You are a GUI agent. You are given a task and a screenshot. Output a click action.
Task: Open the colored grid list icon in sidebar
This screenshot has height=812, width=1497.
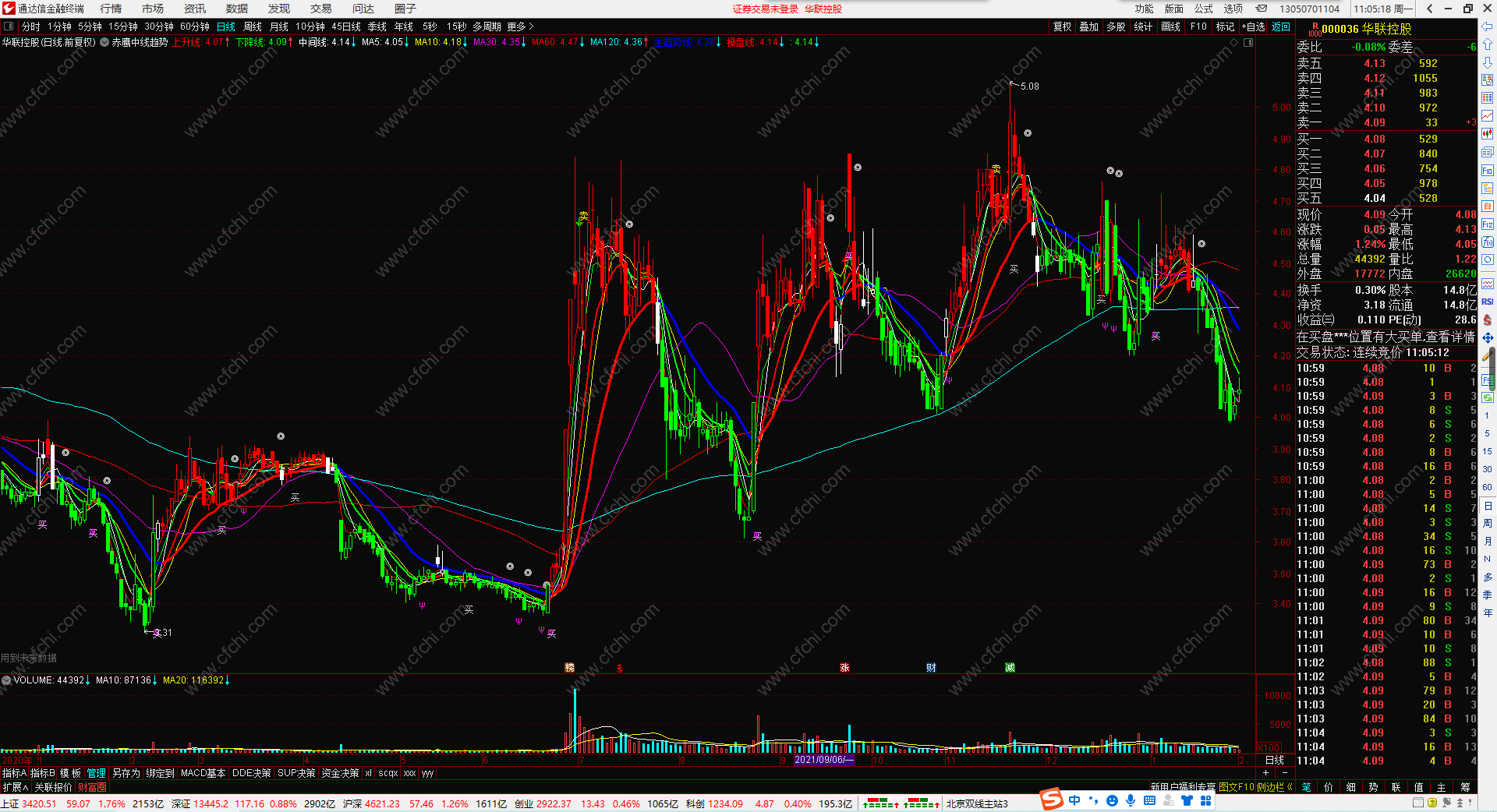tap(1488, 98)
